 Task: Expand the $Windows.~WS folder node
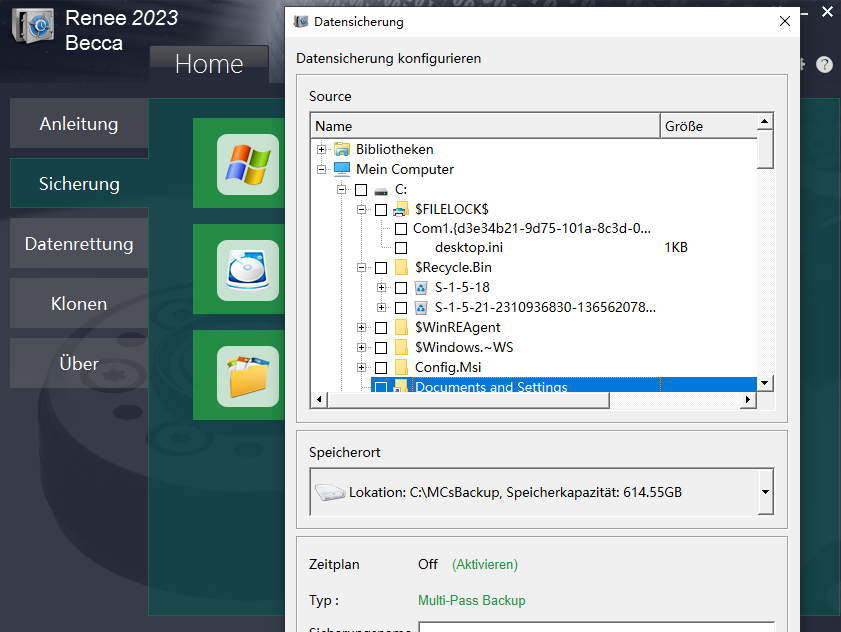(362, 347)
